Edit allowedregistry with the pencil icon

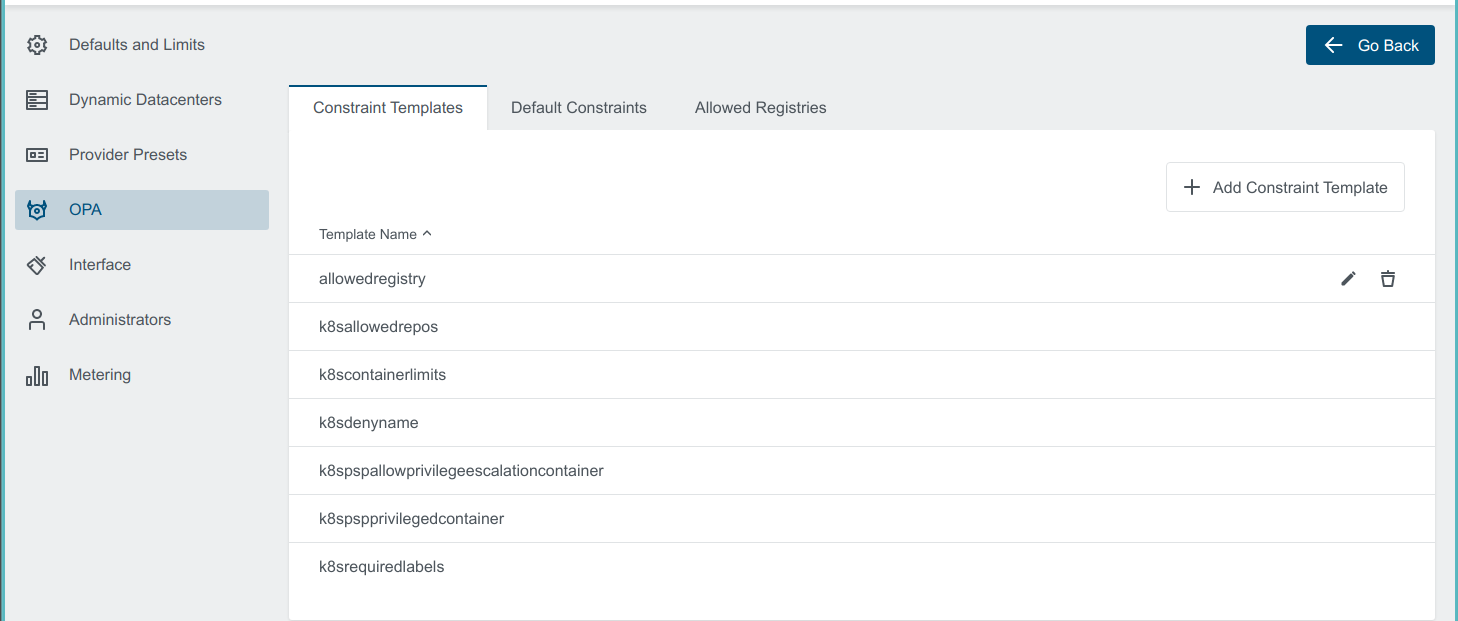coord(1348,278)
